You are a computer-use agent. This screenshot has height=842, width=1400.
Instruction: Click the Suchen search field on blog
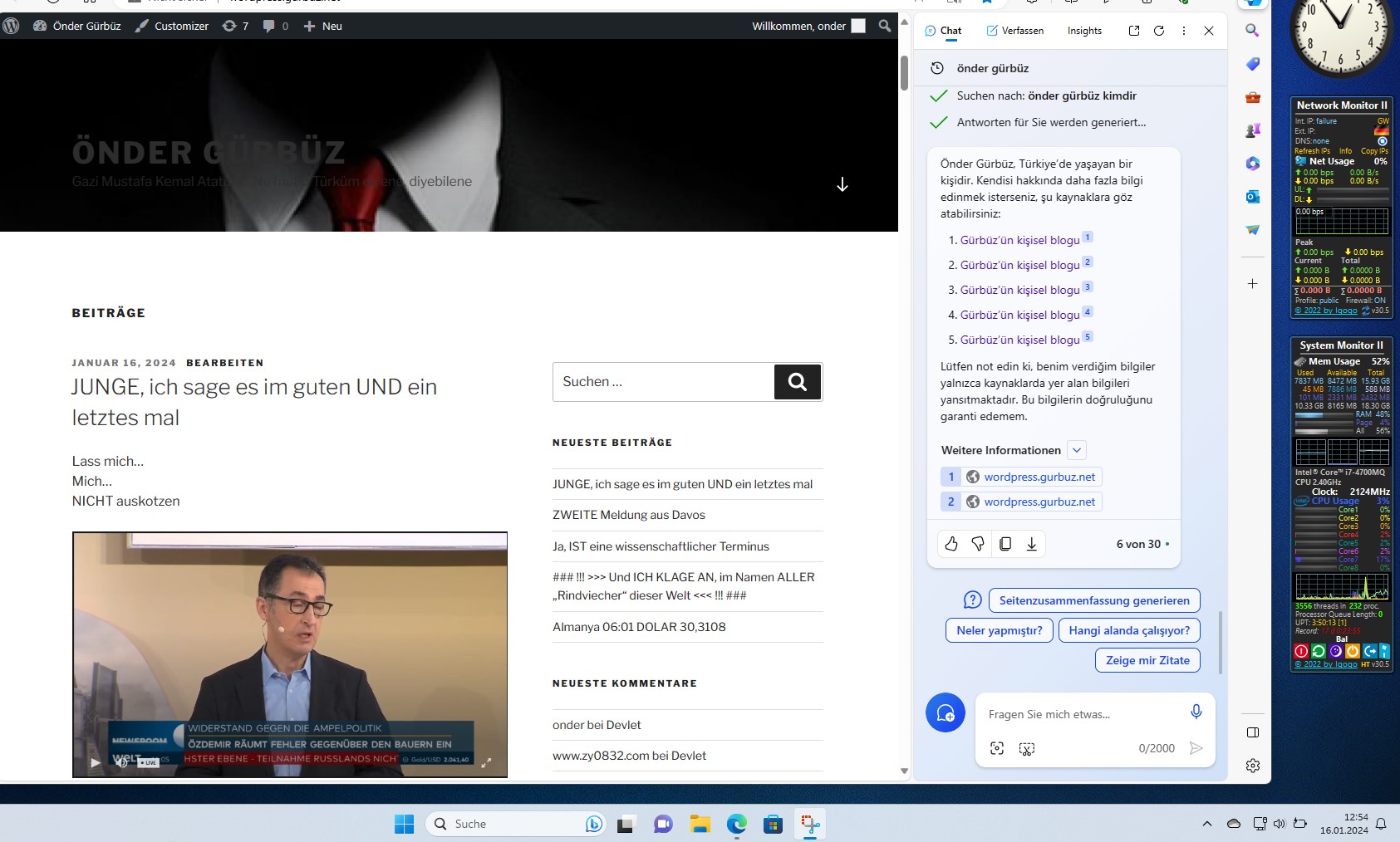(x=663, y=382)
